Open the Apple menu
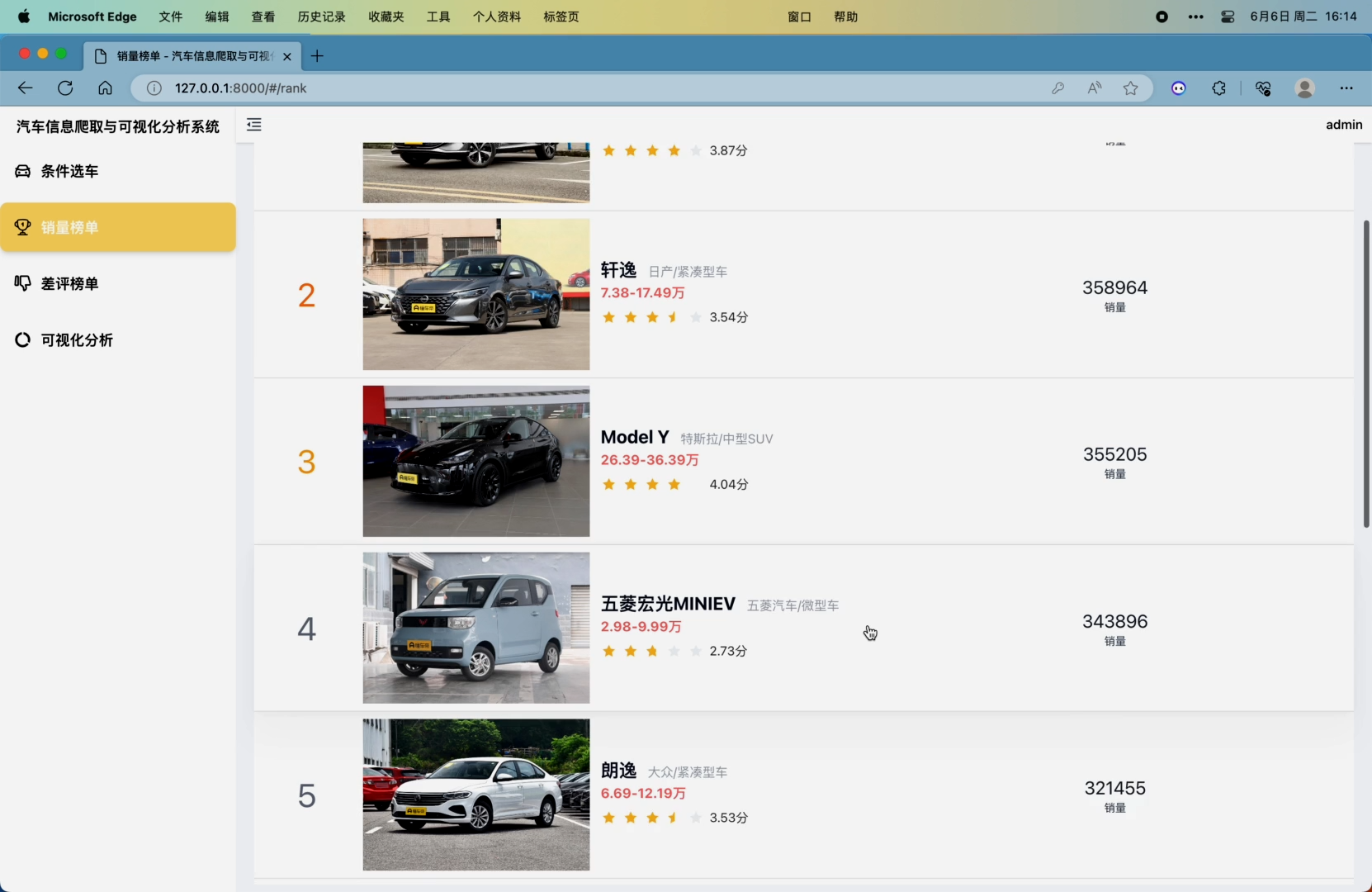Screen dimensions: 1372x892 [x=24, y=17]
